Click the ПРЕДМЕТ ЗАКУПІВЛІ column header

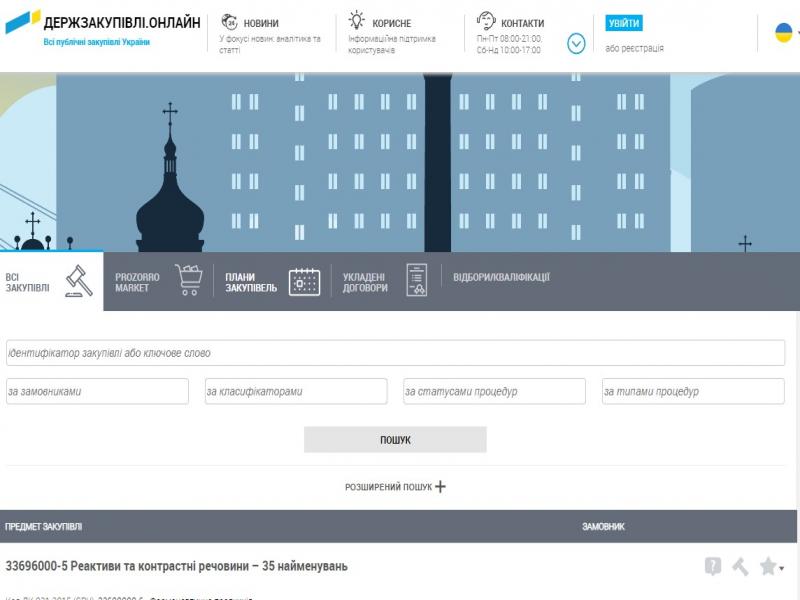(x=43, y=527)
